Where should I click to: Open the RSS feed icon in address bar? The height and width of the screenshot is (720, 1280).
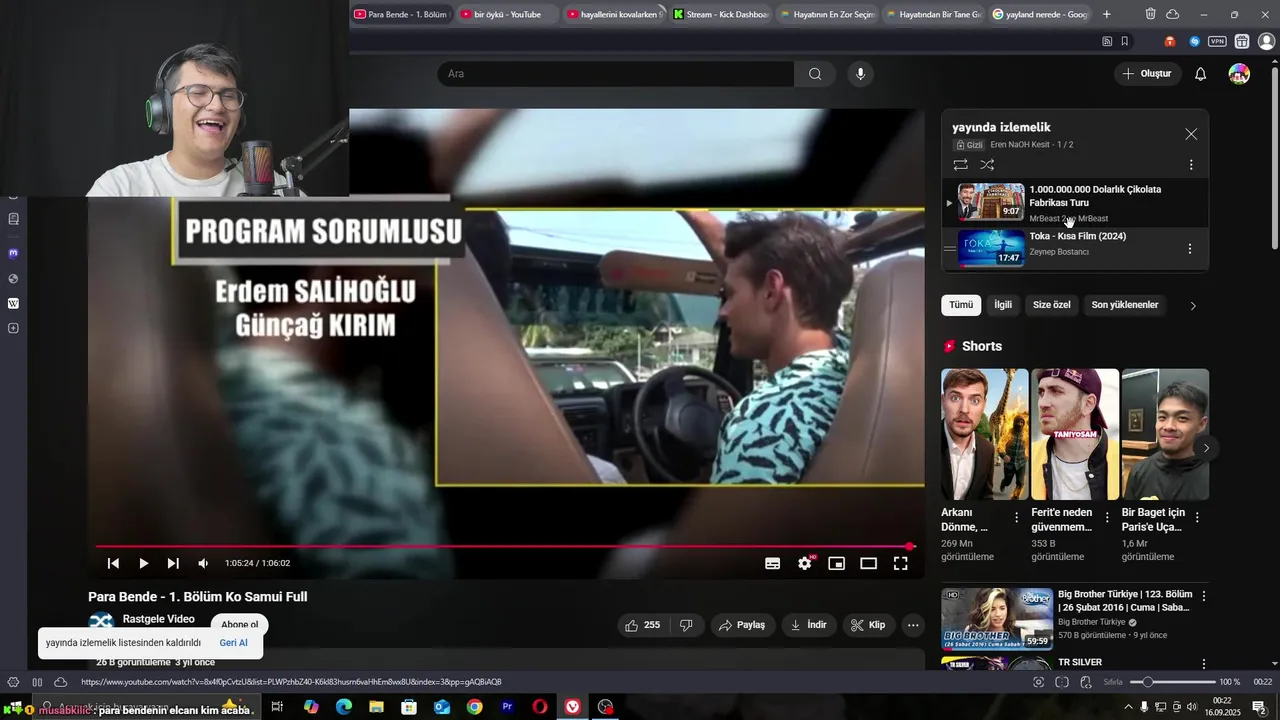(1107, 41)
